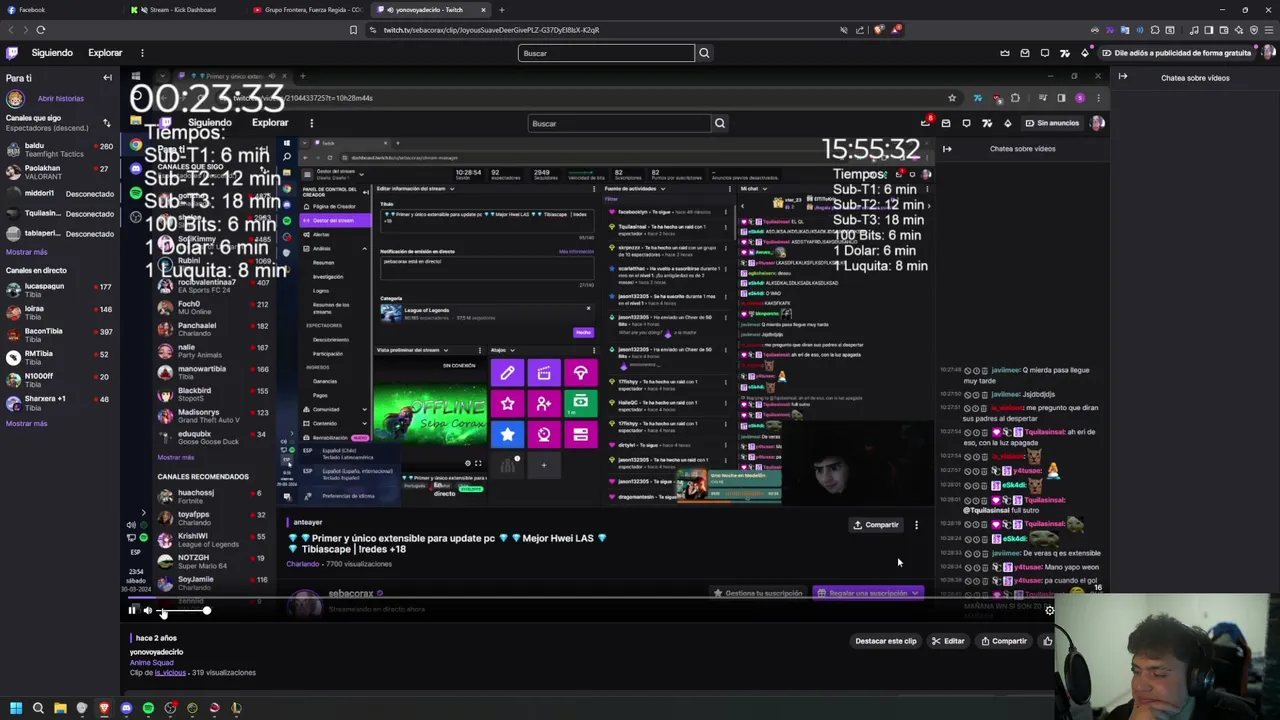Open the clip player settings gear

click(1048, 611)
